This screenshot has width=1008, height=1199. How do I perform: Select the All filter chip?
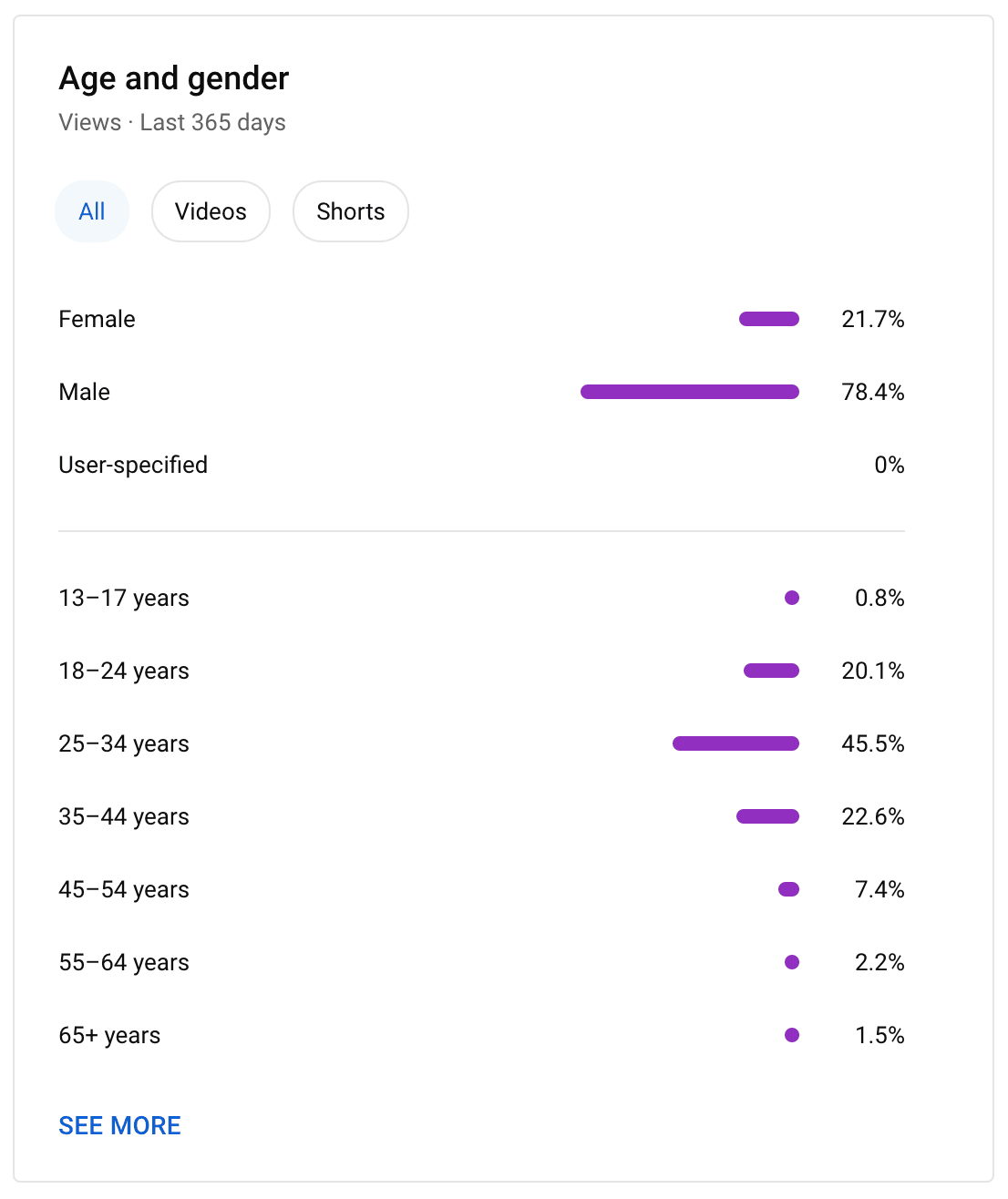click(92, 211)
